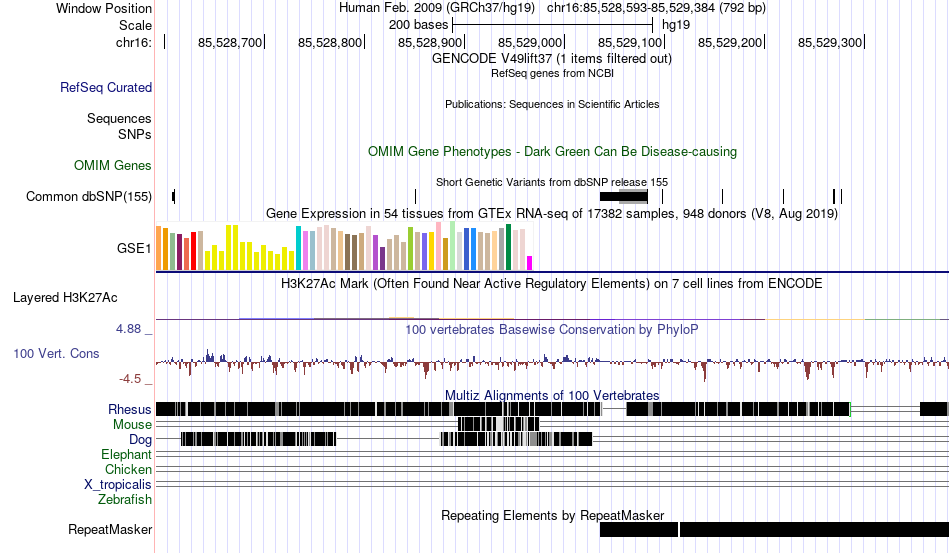Image resolution: width=950 pixels, height=553 pixels.
Task: Select the Zebrafish alignment row label
Action: click(x=125, y=500)
